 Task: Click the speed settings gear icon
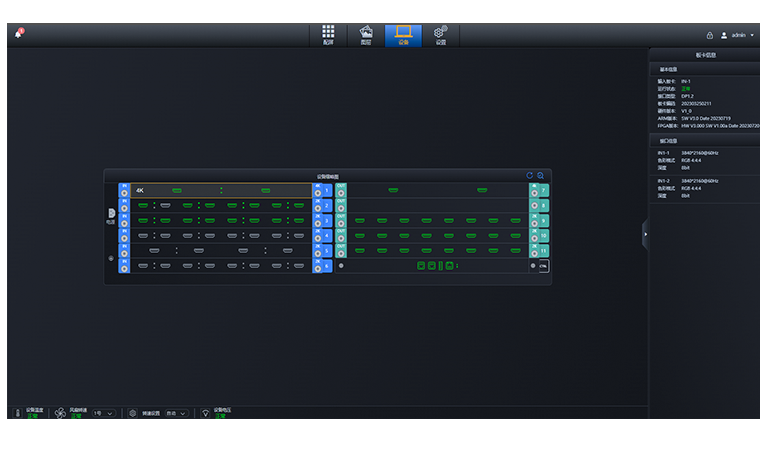point(133,413)
